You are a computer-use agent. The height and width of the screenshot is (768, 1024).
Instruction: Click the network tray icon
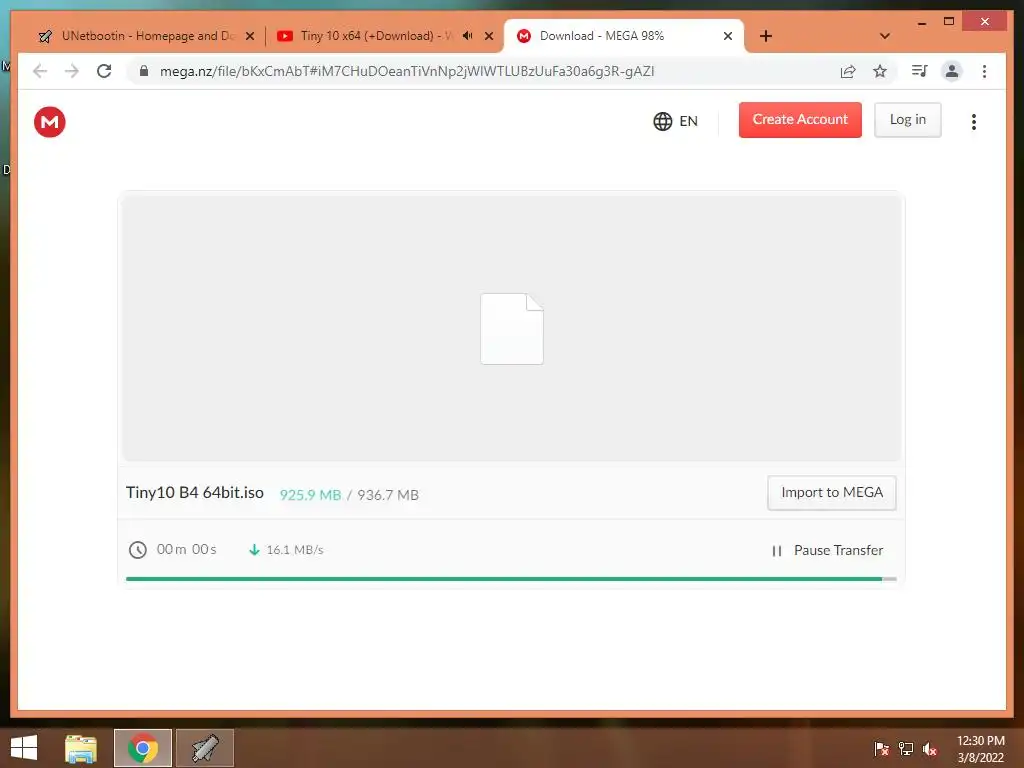click(x=905, y=749)
